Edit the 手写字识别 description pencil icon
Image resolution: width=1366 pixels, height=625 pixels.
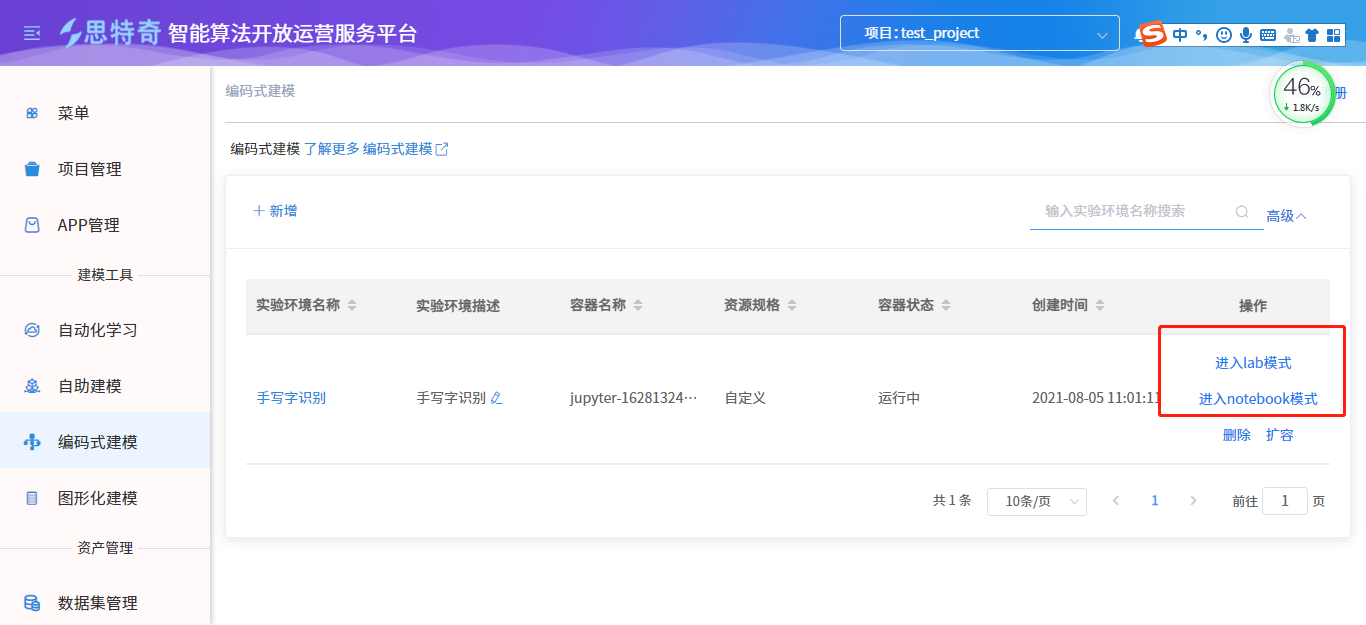click(x=497, y=398)
